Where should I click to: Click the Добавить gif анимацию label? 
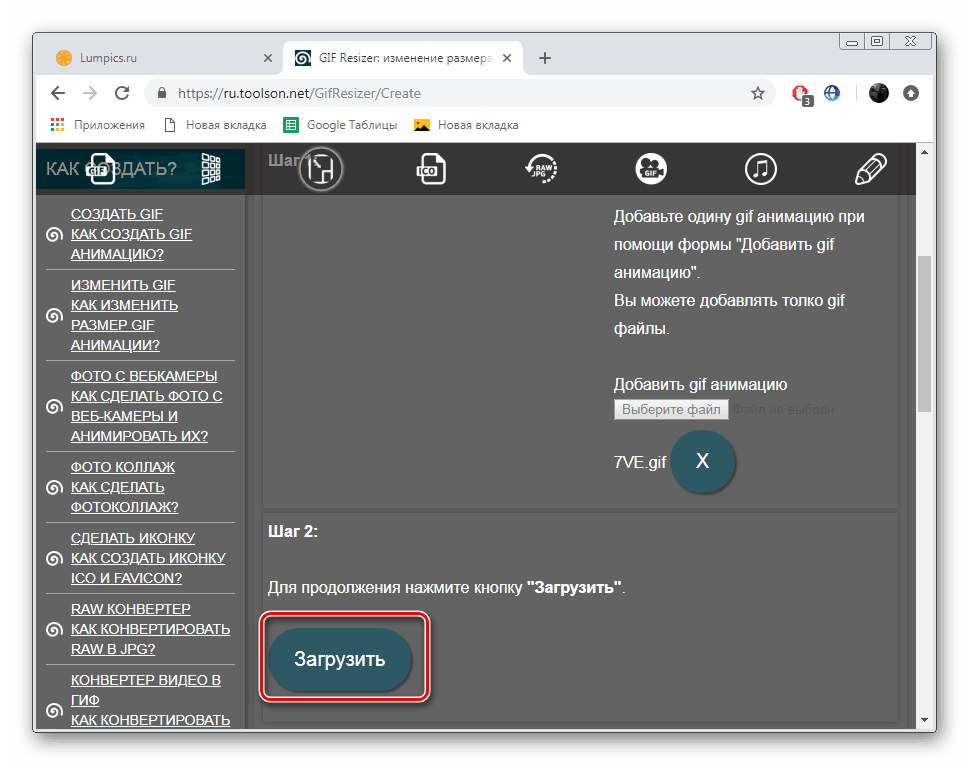coord(700,384)
